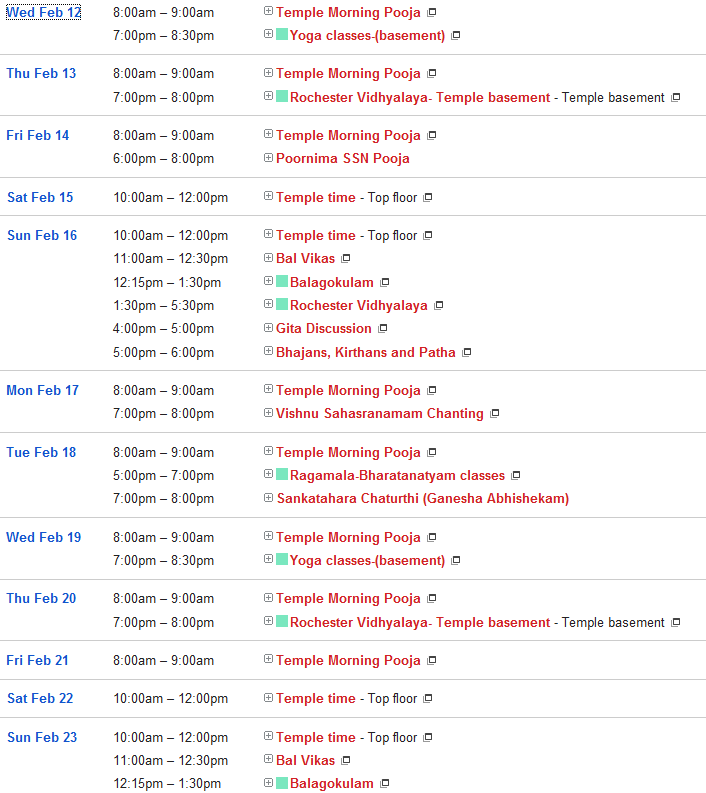Open popup icon for Sat Feb 15 Temple time
The image size is (706, 793).
click(x=428, y=198)
